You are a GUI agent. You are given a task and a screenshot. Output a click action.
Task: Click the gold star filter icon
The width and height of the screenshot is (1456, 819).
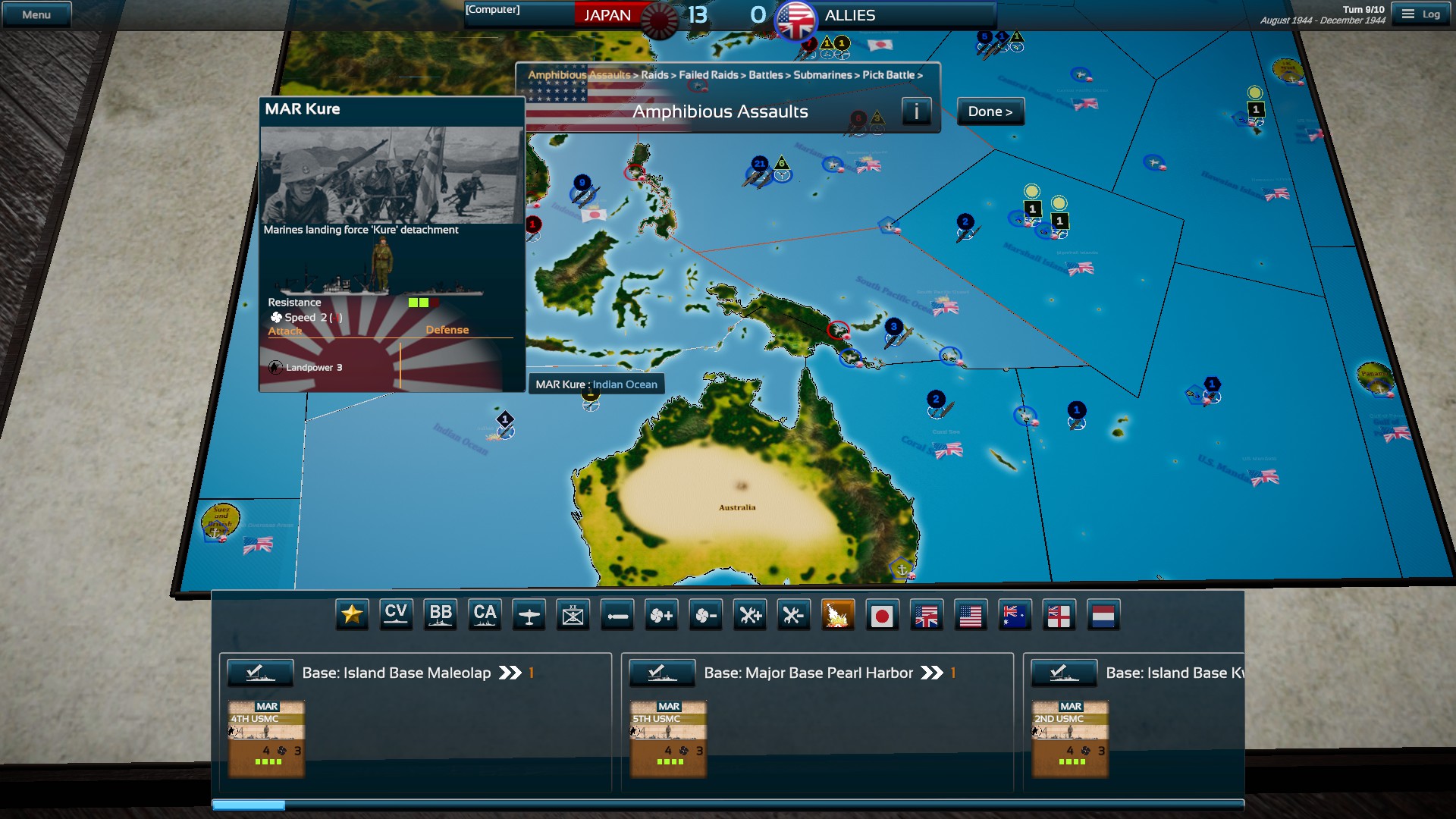352,615
